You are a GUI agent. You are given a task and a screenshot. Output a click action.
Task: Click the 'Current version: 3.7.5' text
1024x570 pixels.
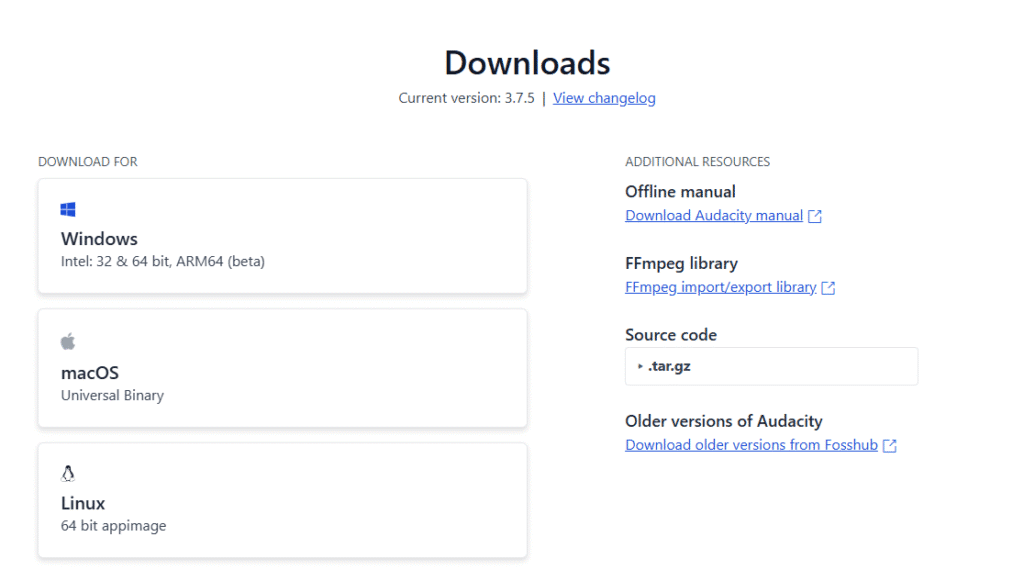(x=466, y=98)
